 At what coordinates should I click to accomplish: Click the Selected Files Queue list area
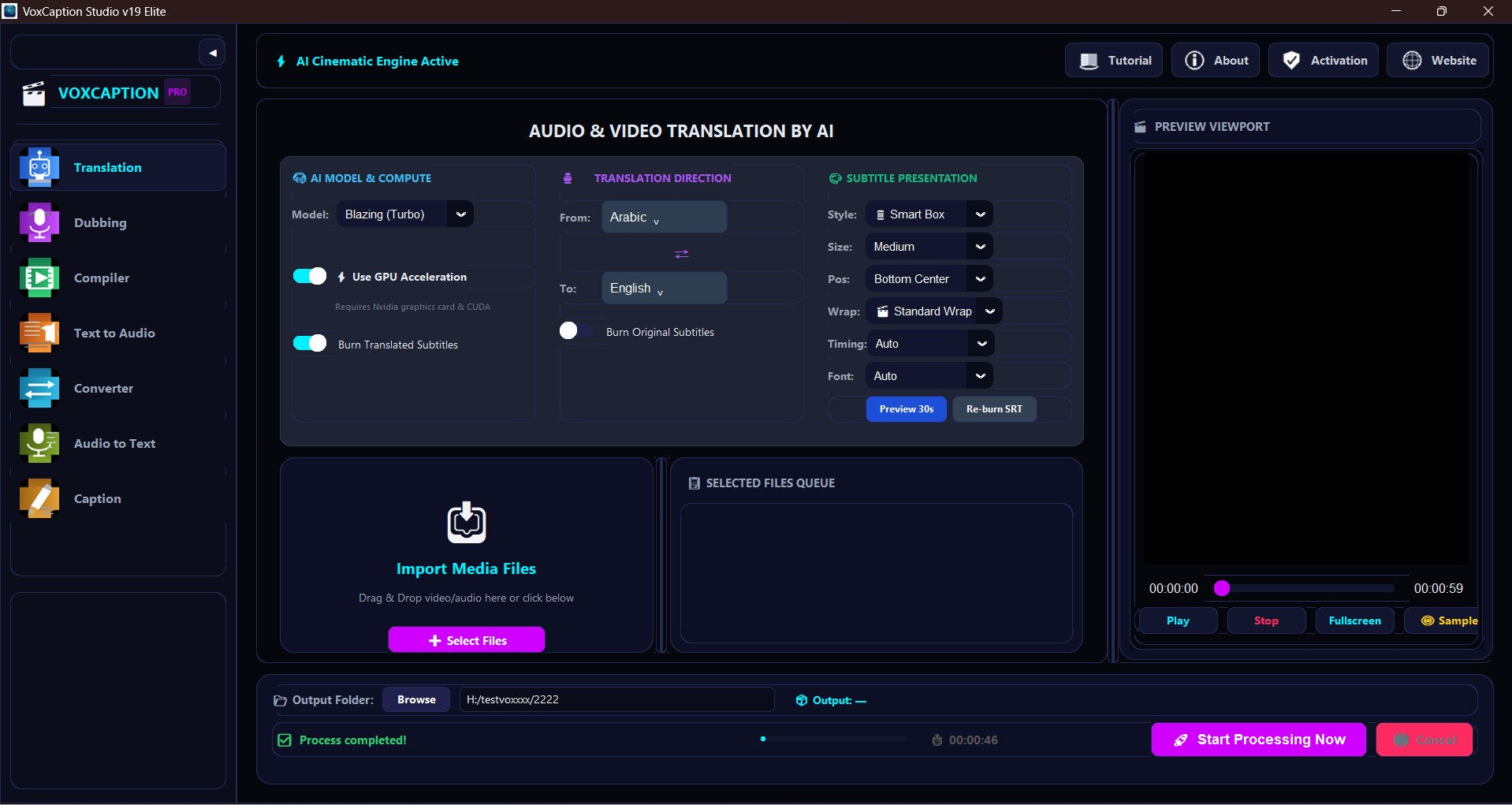(876, 573)
